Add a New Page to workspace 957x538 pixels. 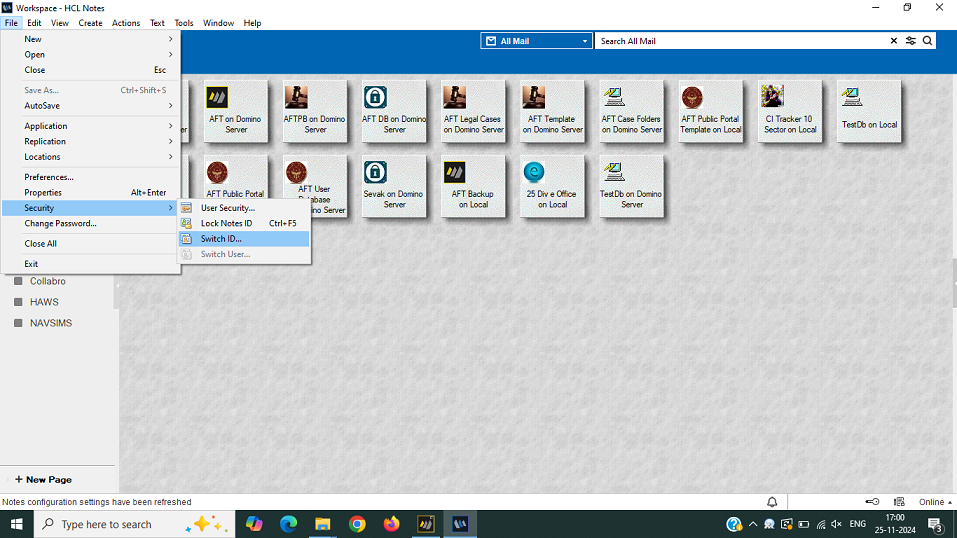(43, 479)
